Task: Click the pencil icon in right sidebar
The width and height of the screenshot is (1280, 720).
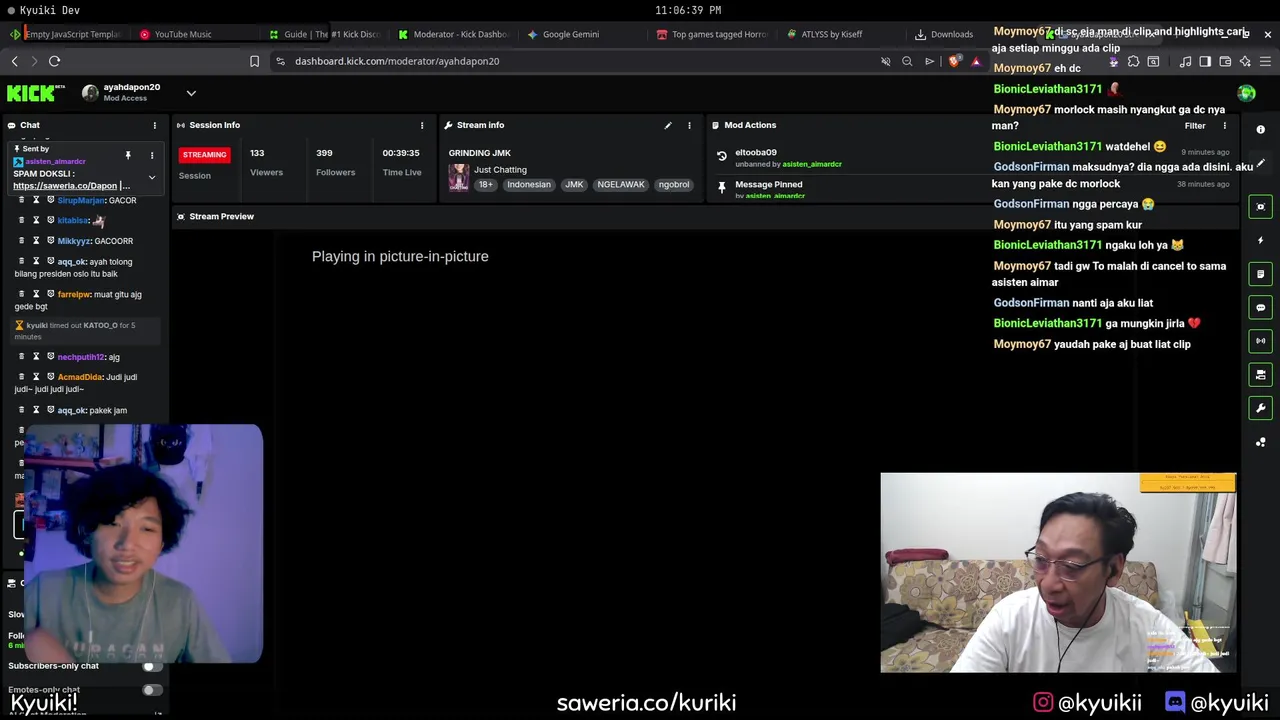Action: [x=1260, y=163]
